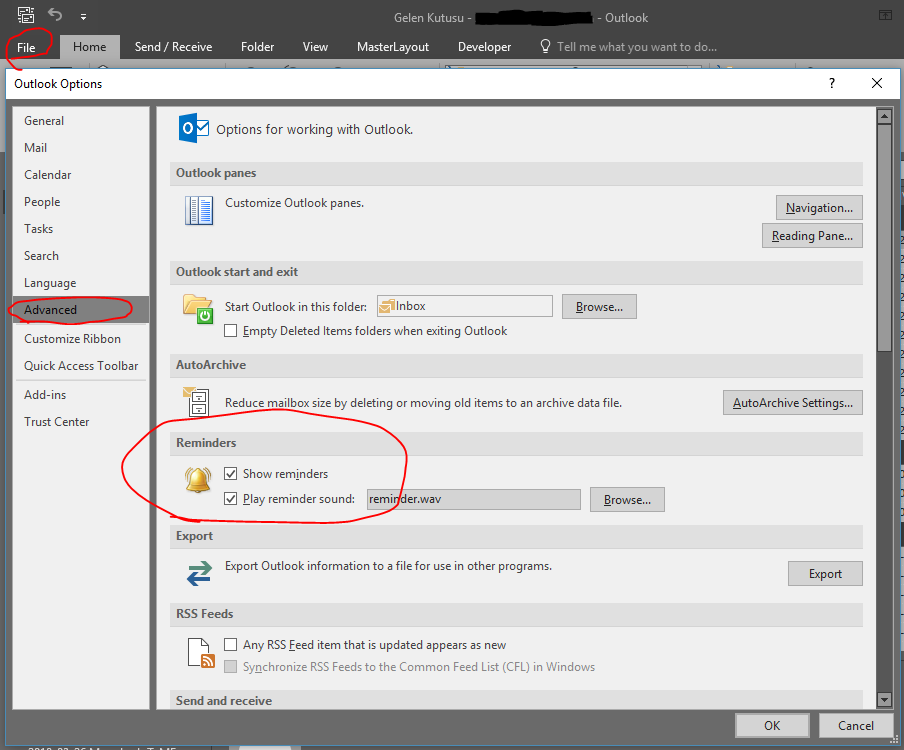Screen dimensions: 904x750
Task: Click the Reading Pane button
Action: pyautogui.click(x=812, y=236)
